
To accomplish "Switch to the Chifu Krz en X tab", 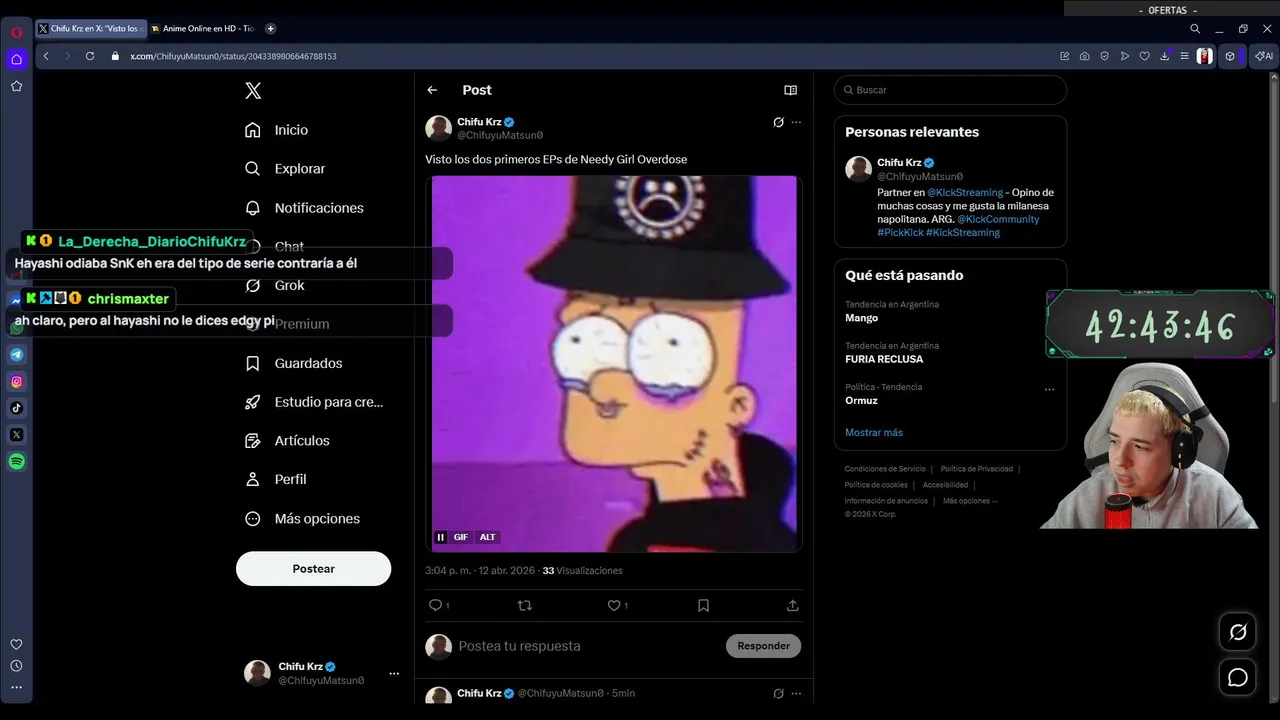I will (x=91, y=29).
